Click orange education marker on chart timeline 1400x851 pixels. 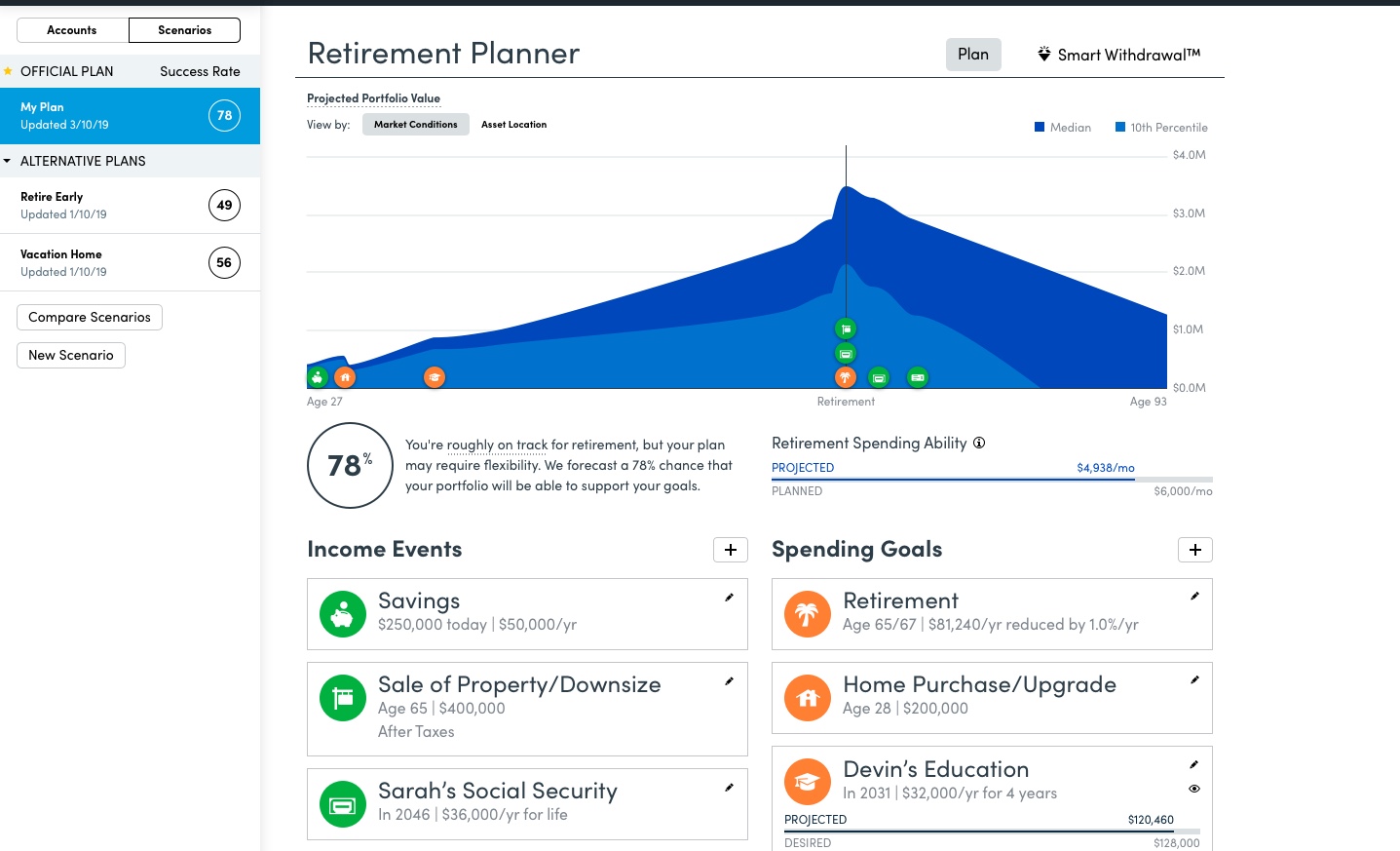tap(435, 377)
